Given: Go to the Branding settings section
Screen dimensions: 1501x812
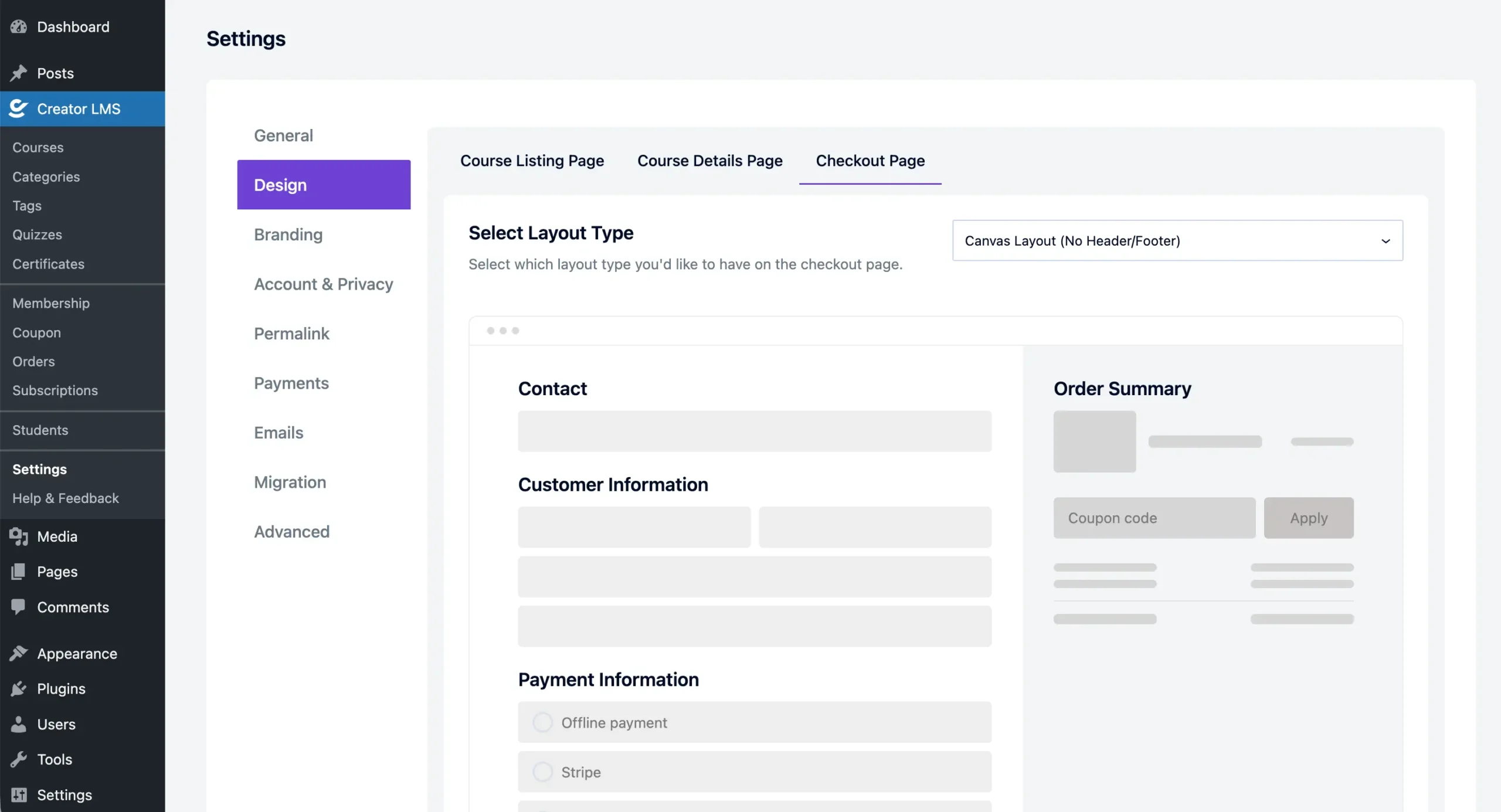Looking at the screenshot, I should (x=288, y=235).
